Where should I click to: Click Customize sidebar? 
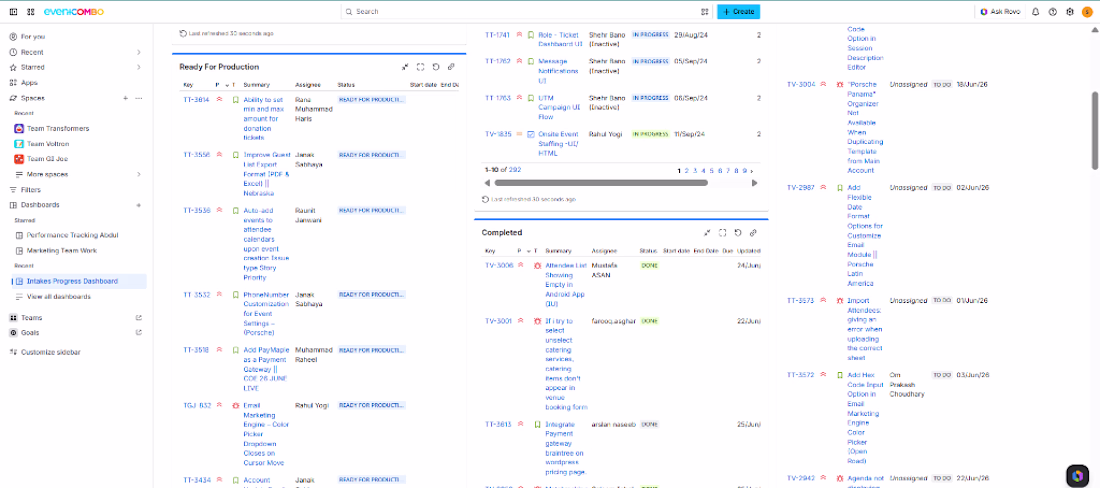point(51,352)
